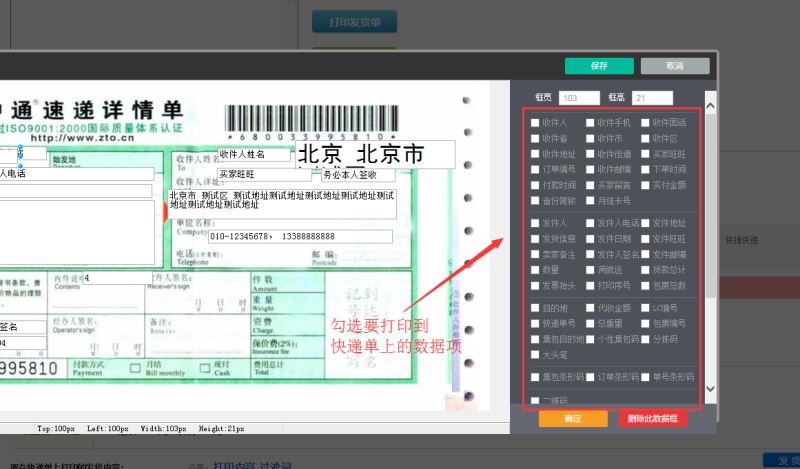The height and width of the screenshot is (469, 800).
Task: Click 打印发货单 button in background page
Action: [355, 22]
